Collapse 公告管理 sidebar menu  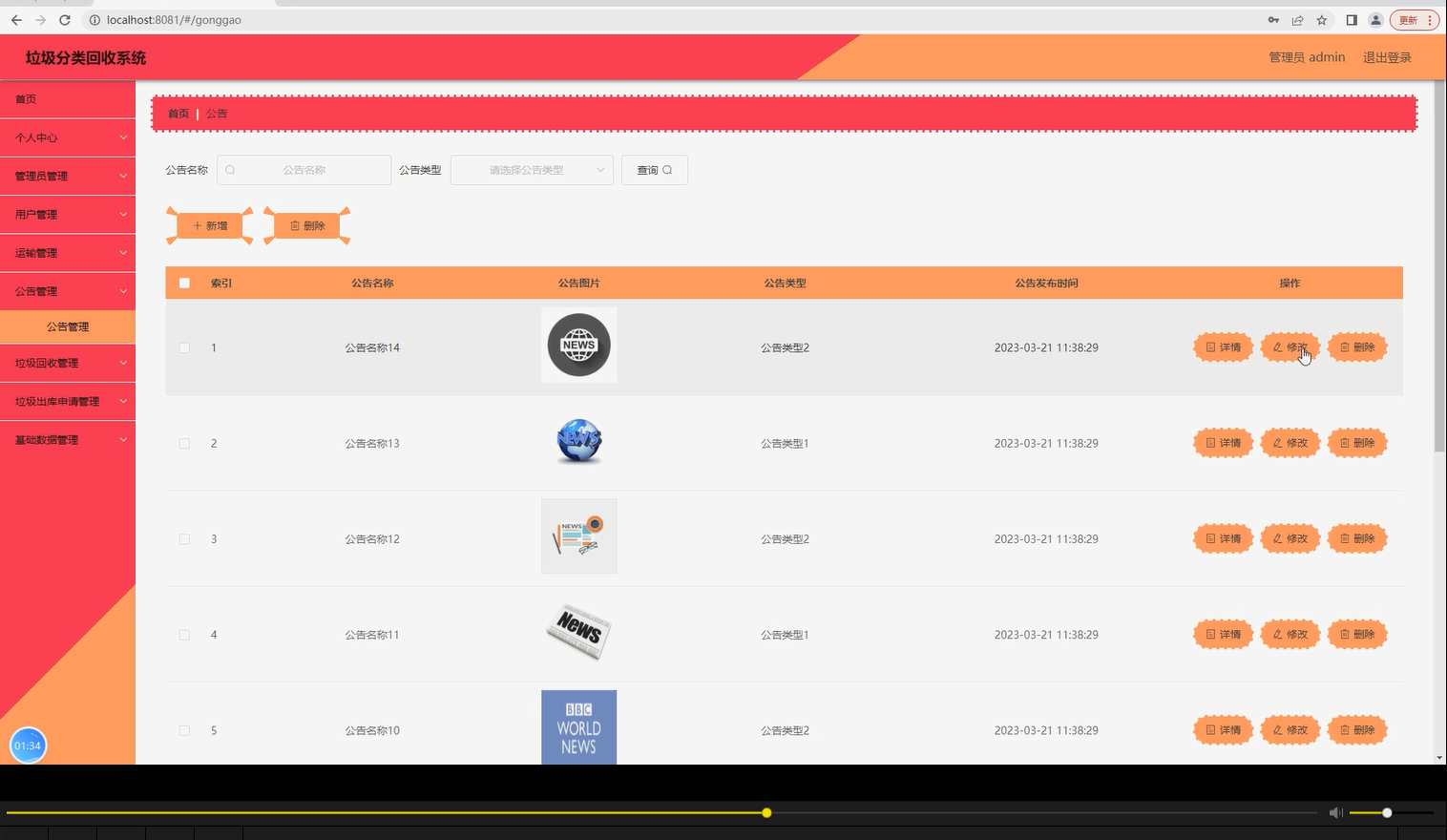coord(68,291)
